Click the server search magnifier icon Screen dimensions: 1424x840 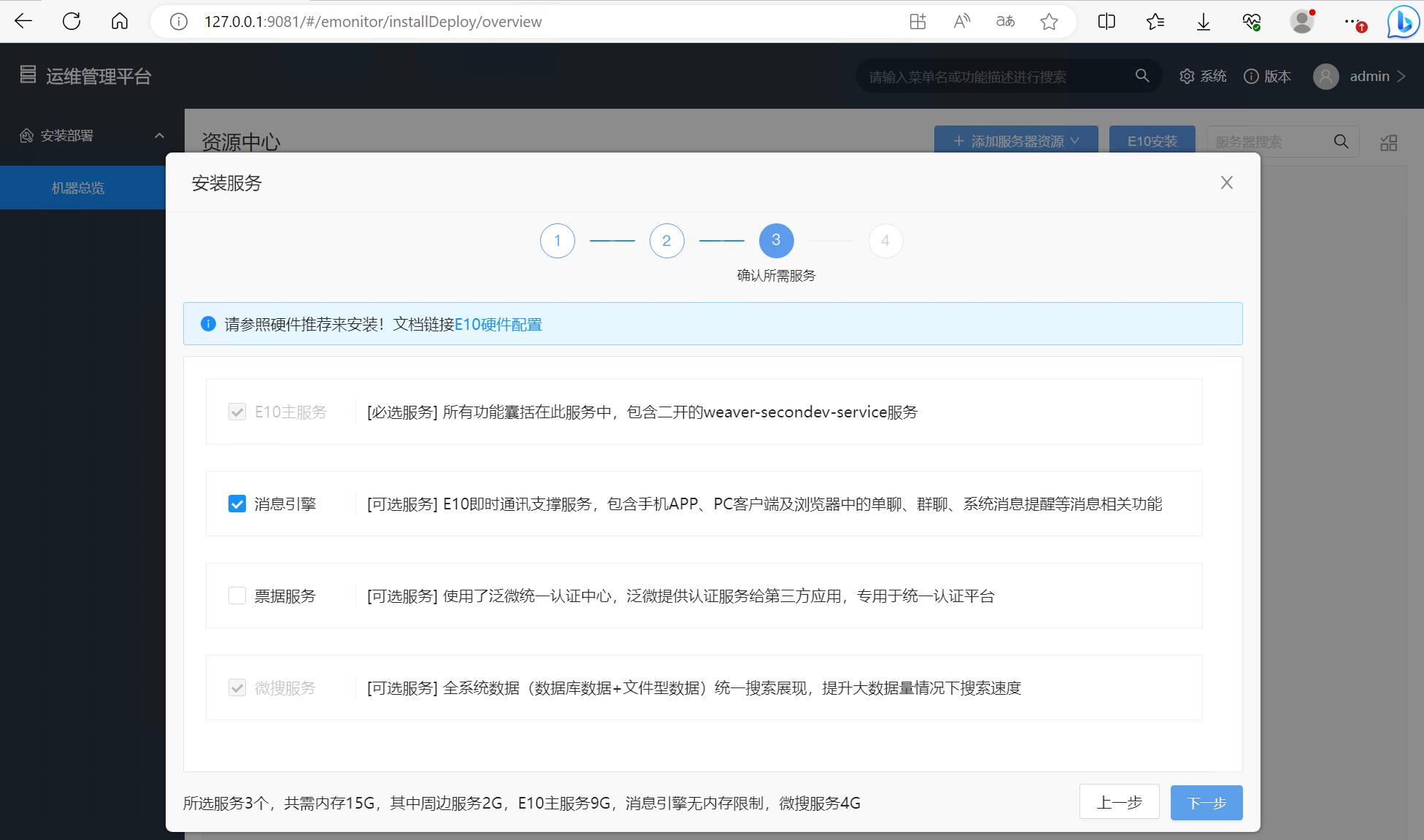click(1341, 142)
